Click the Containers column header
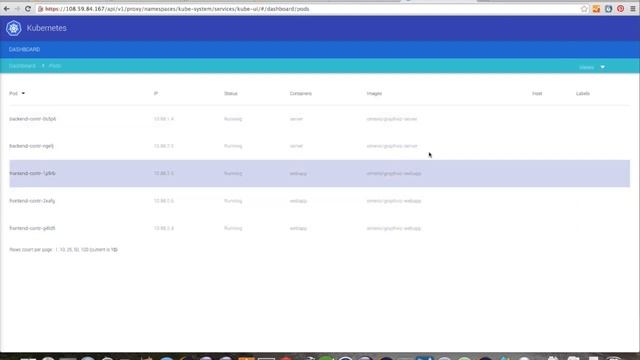 coord(301,93)
